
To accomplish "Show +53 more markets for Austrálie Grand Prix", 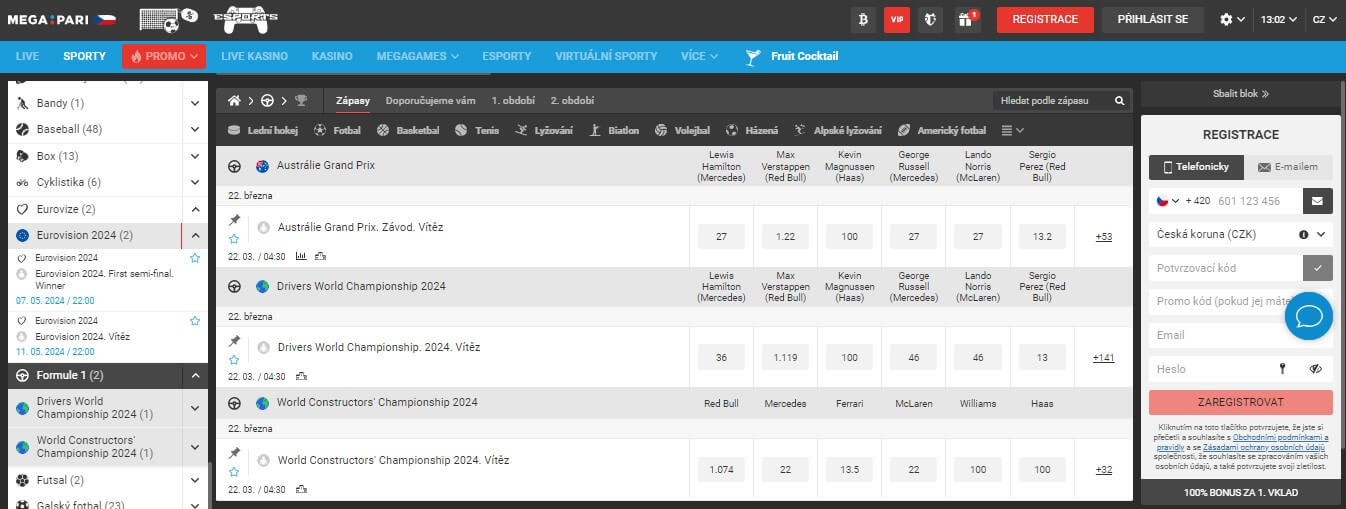I will [x=1103, y=237].
